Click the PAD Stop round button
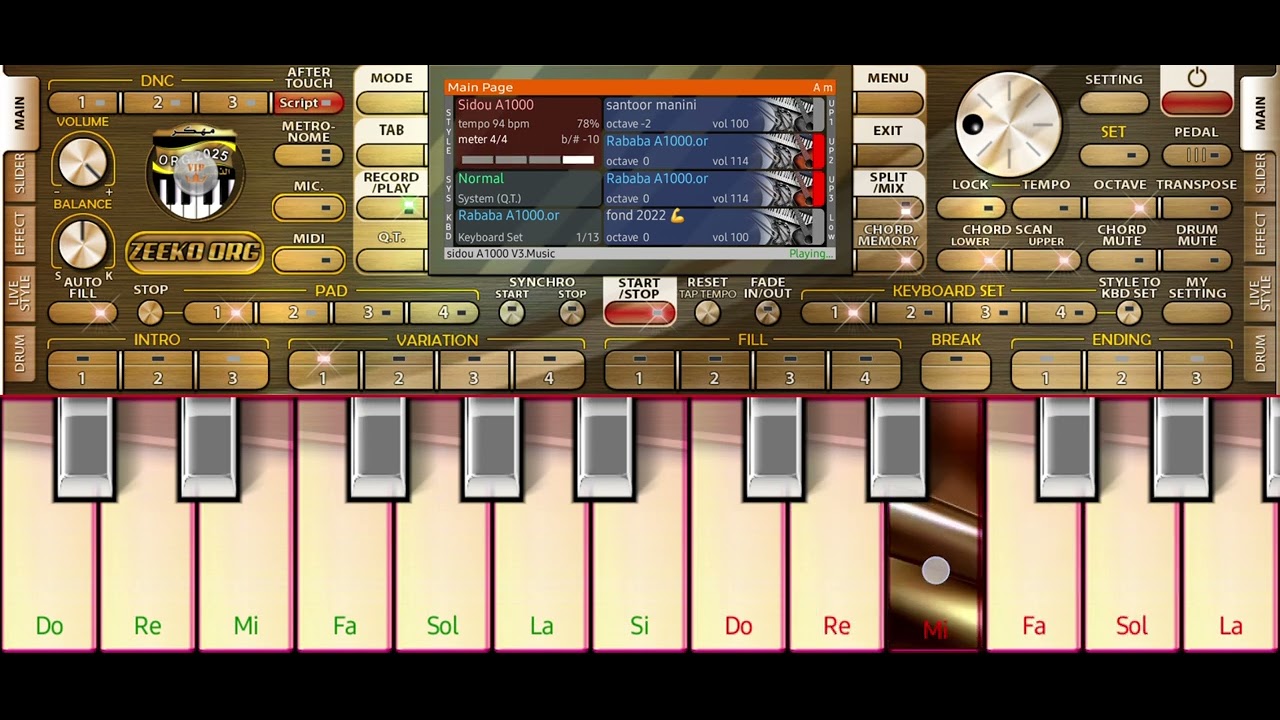 click(x=150, y=313)
